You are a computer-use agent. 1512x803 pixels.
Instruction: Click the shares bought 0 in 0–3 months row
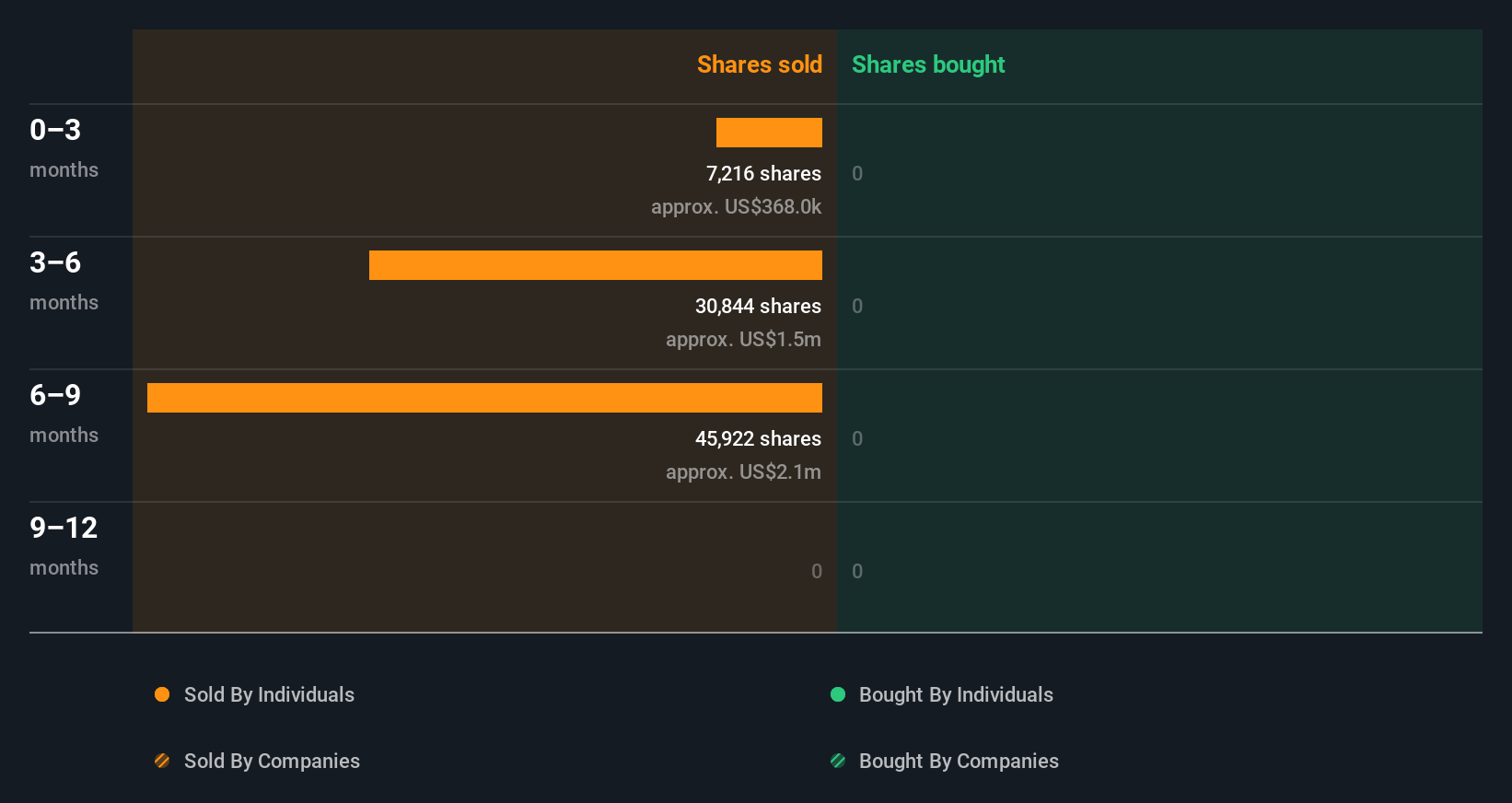coord(857,173)
